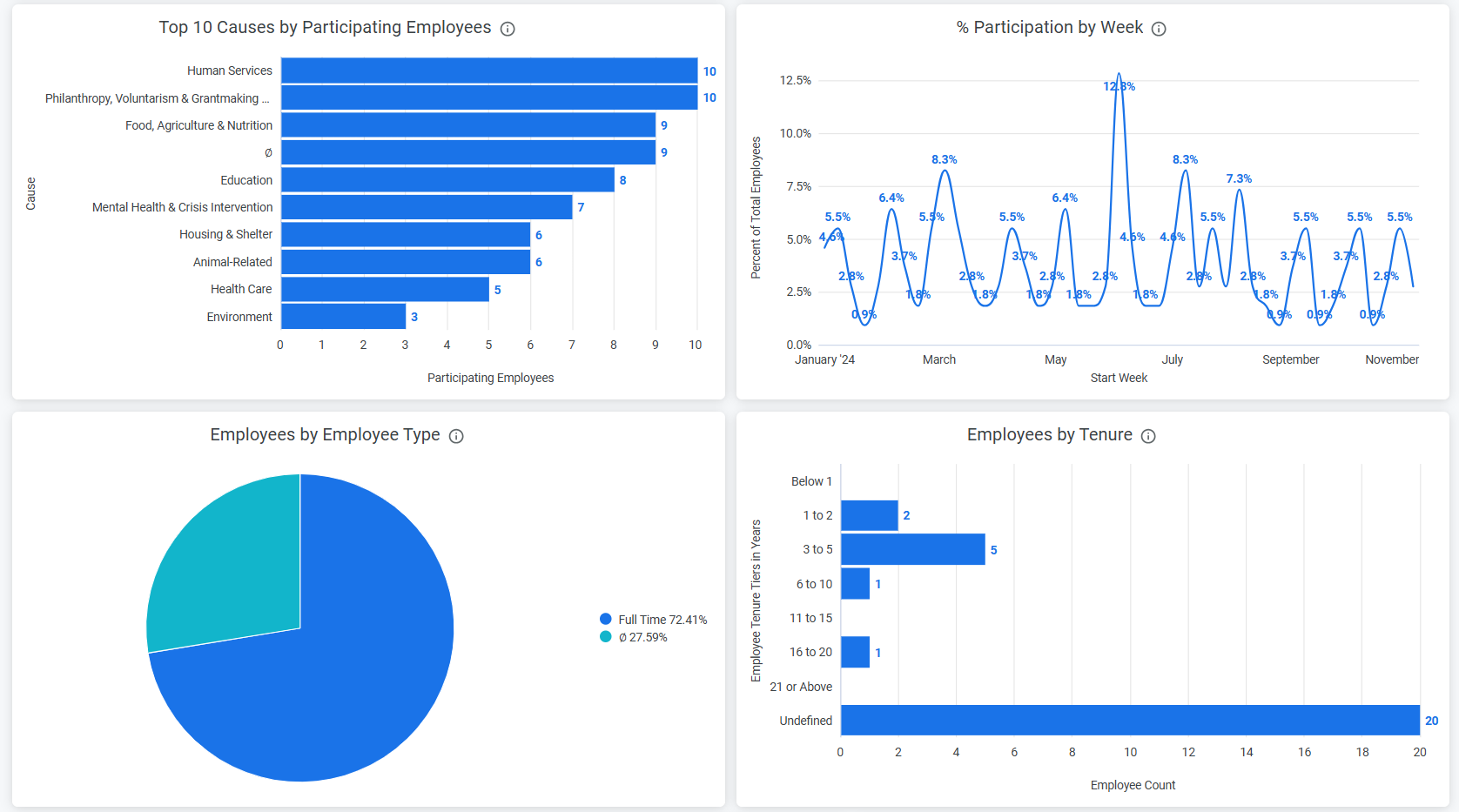Select the Health Care bar
The image size is (1459, 812).
click(385, 289)
